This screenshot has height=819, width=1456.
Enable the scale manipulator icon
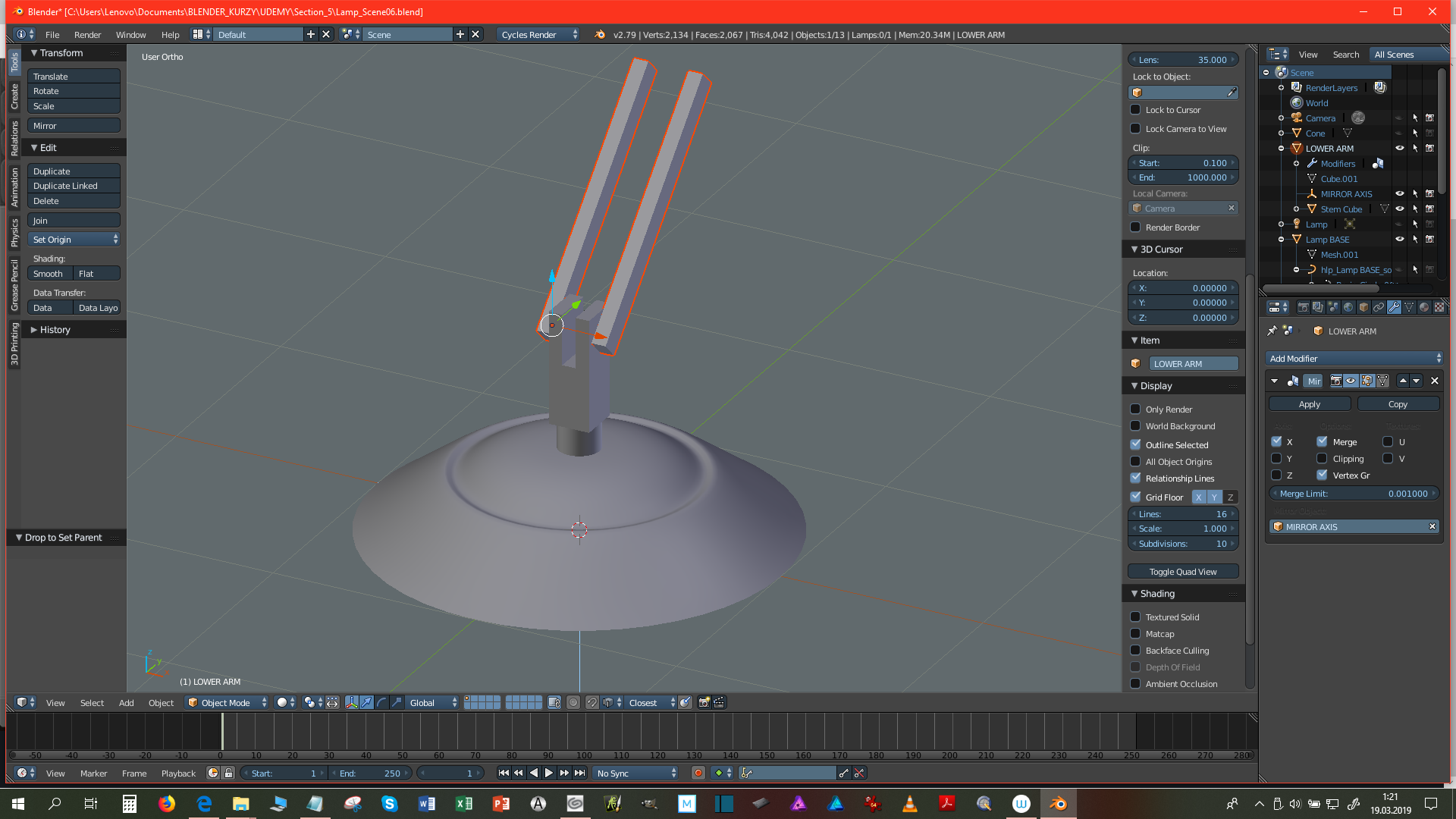tap(397, 702)
